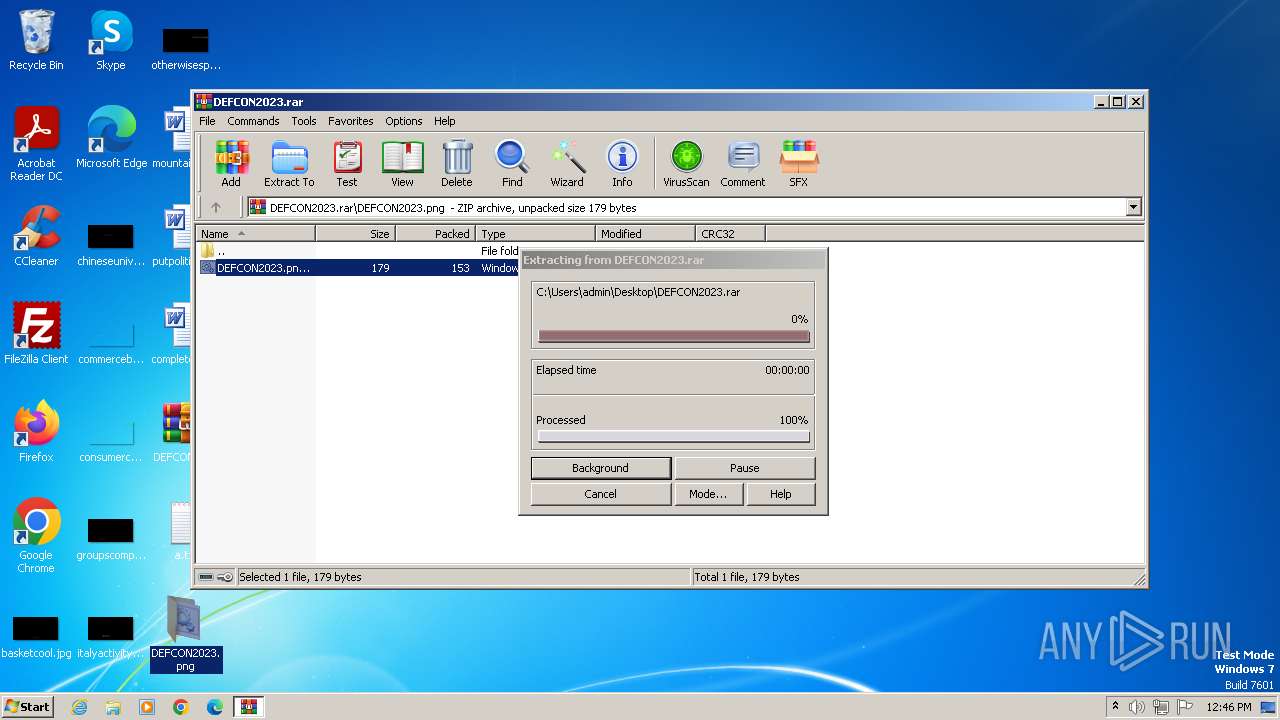Open Google Chrome desktop shortcut
This screenshot has width=1280, height=720.
36,537
